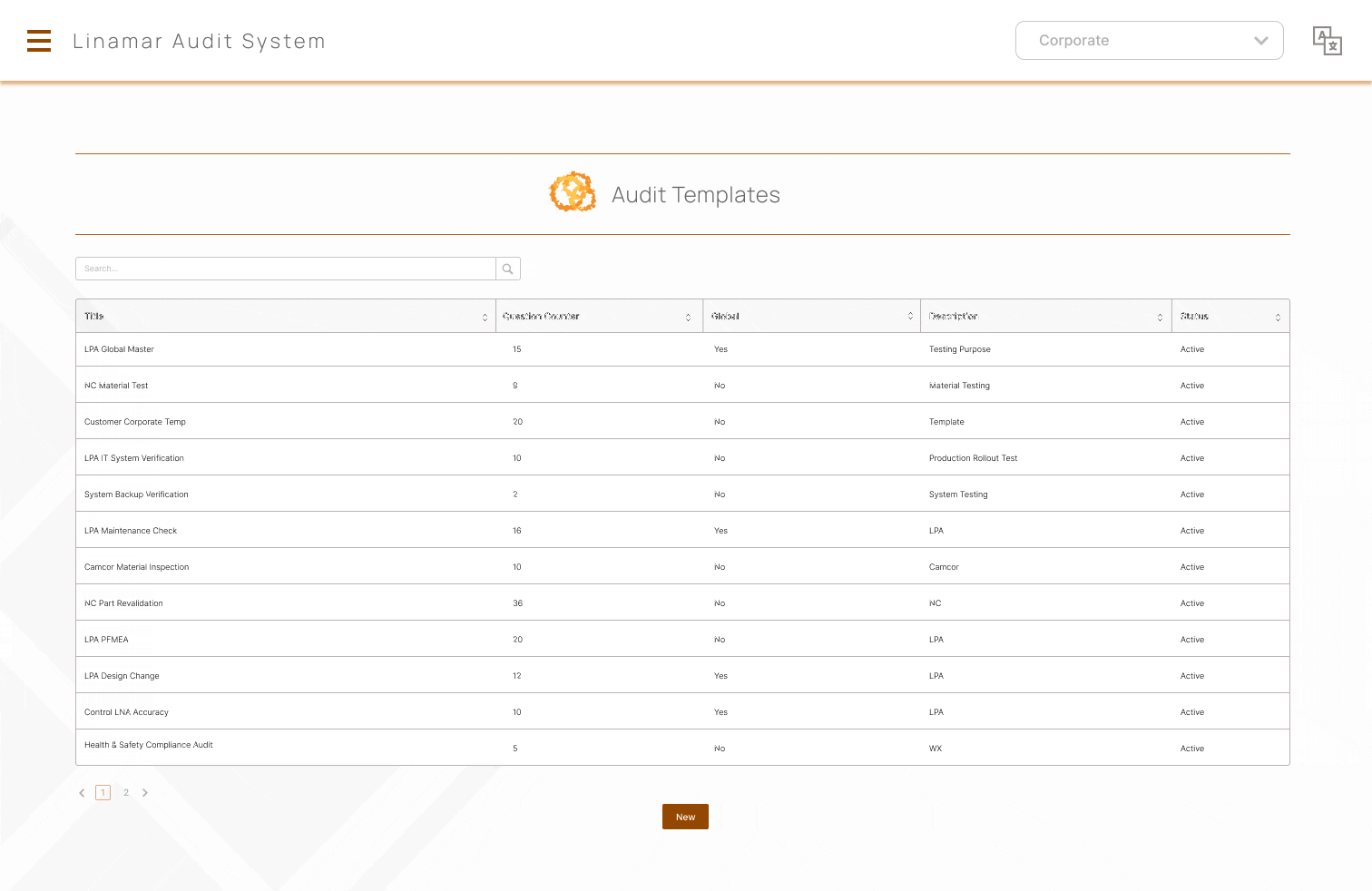This screenshot has width=1372, height=891.
Task: Open NC Part Revalidation template
Action: (x=123, y=603)
